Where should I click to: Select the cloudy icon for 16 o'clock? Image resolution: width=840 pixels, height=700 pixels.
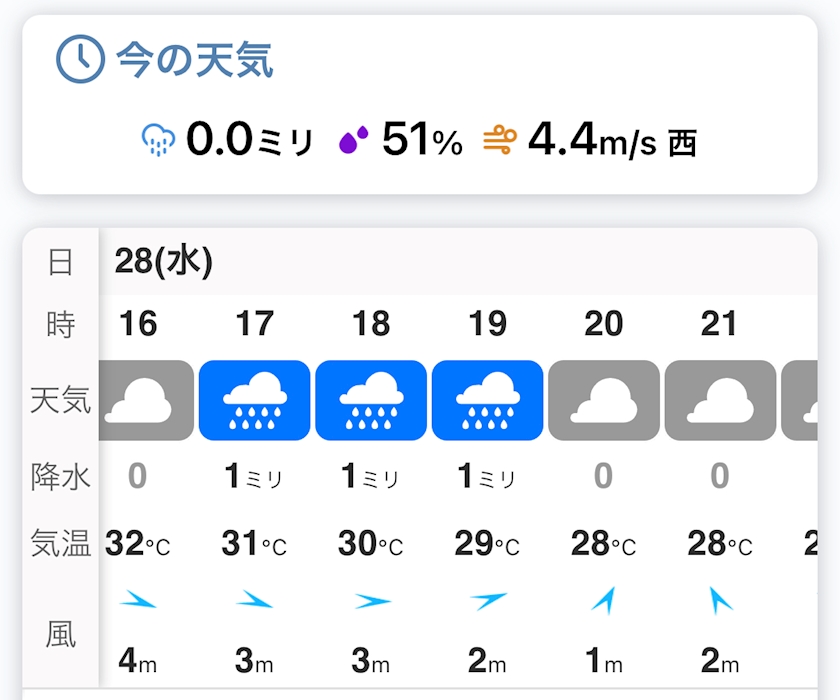(147, 401)
